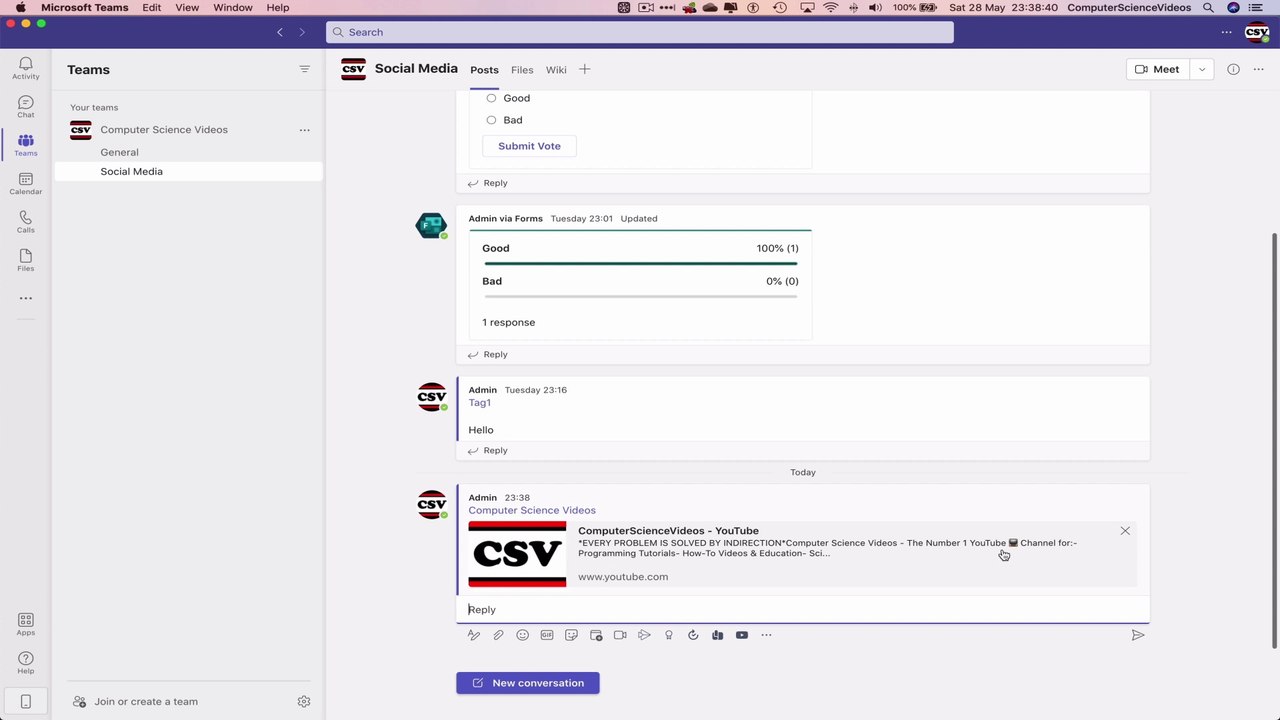Open the GIF picker
The image size is (1280, 720).
click(x=547, y=635)
